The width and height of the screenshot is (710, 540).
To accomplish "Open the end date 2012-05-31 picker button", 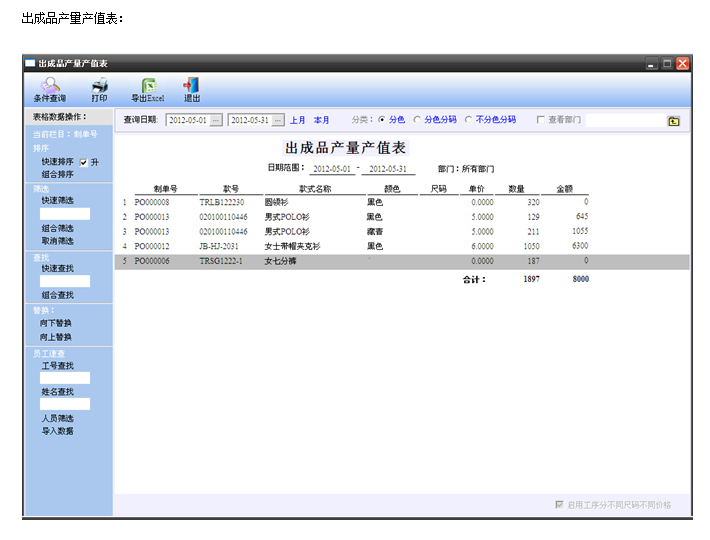I will (x=278, y=120).
